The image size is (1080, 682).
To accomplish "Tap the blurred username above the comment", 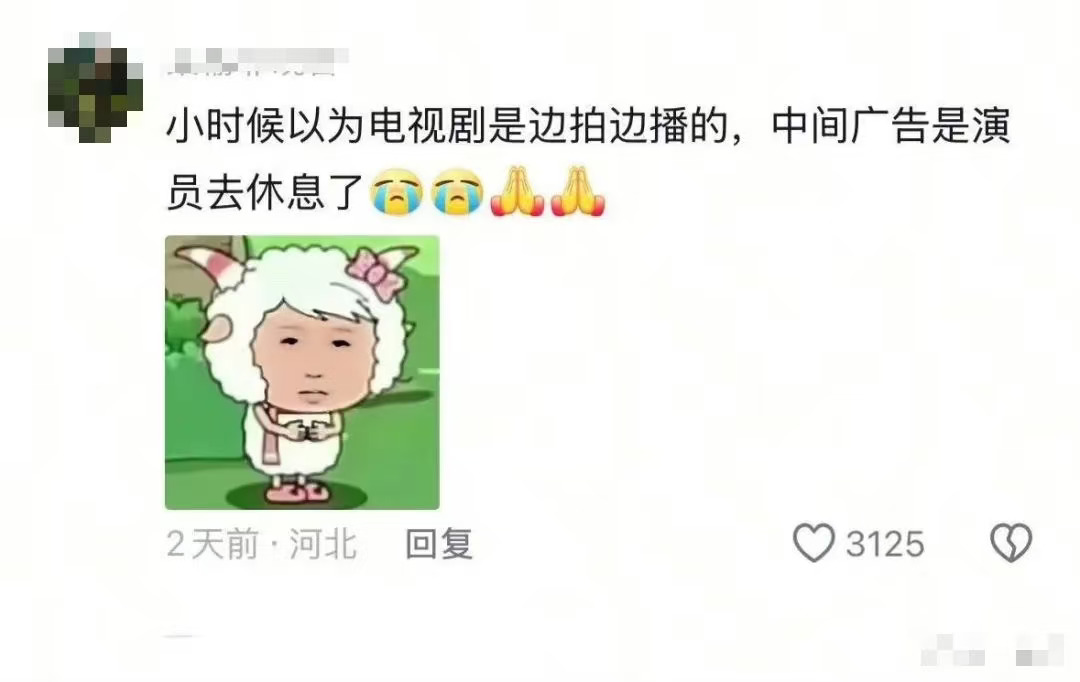I will [258, 62].
